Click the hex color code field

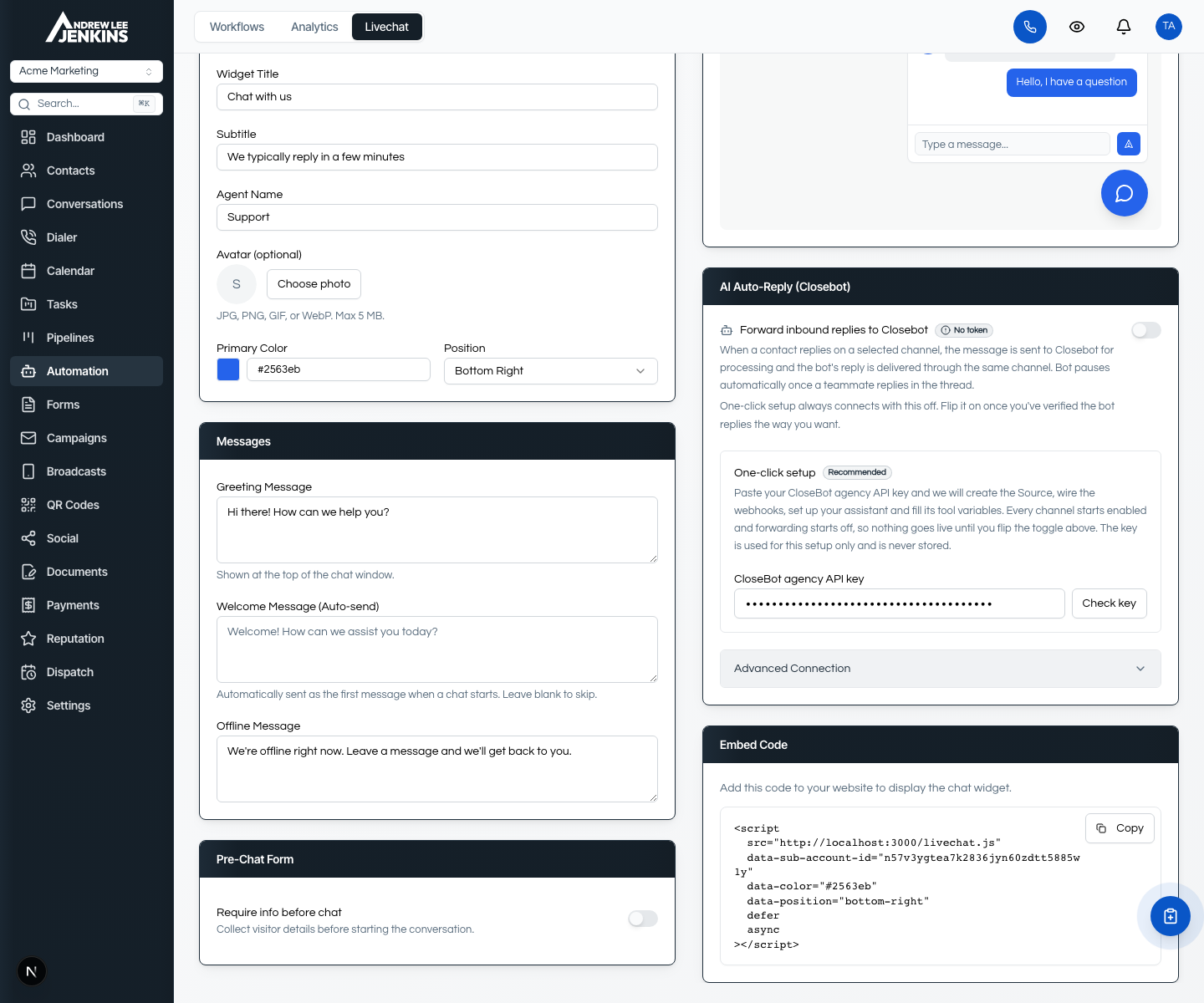[339, 369]
